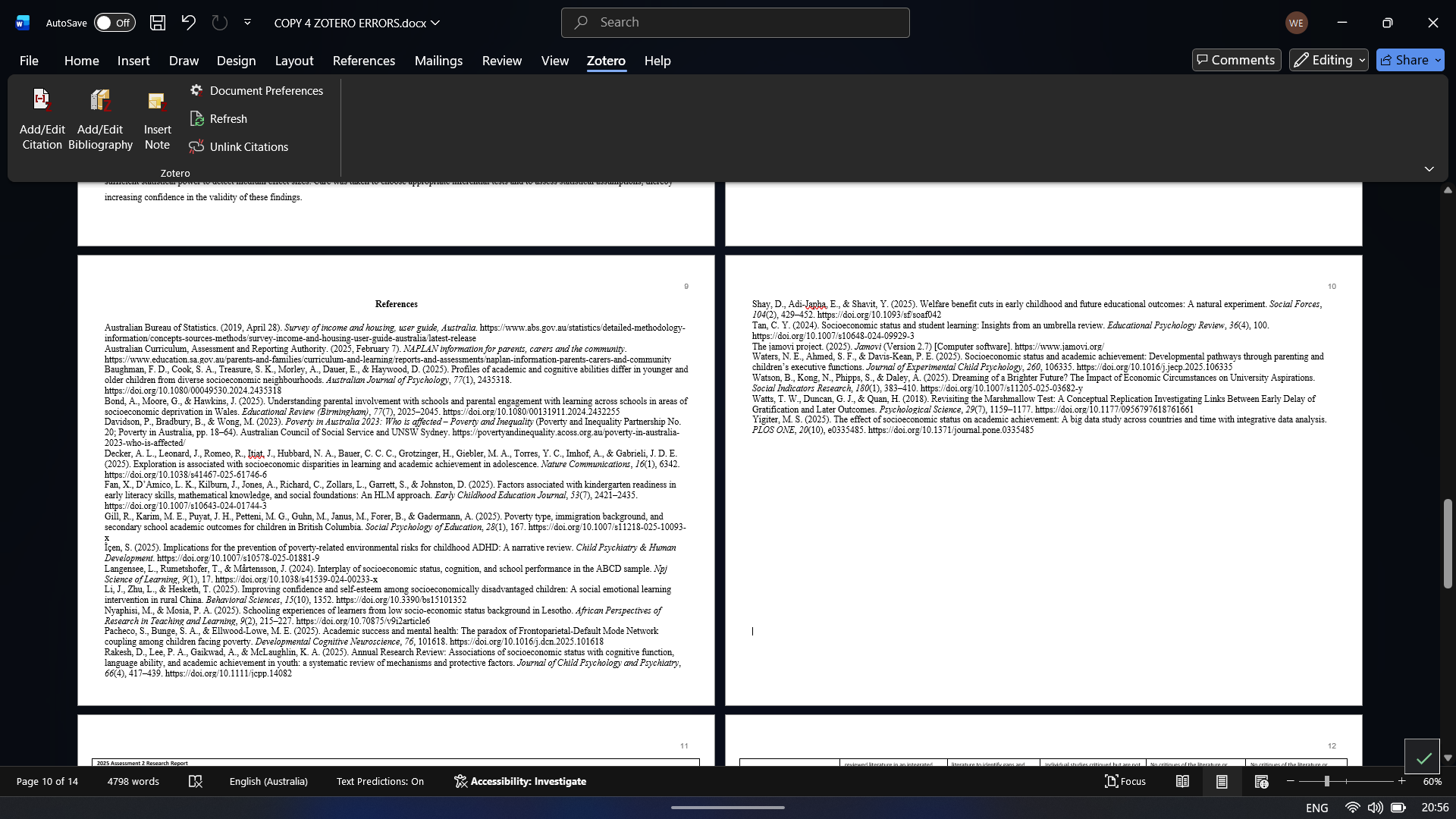Undo the last action
Screen dimensions: 1456x819
(x=188, y=23)
